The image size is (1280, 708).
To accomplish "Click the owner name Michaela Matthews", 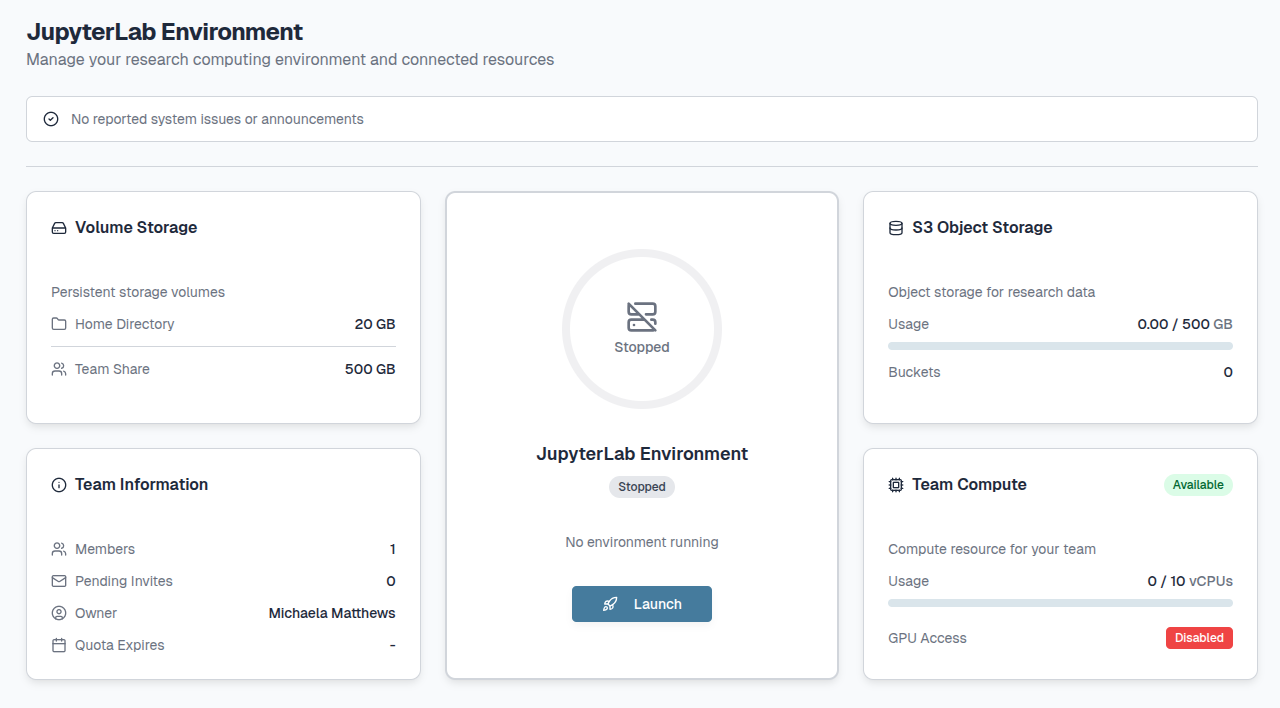I will (x=332, y=613).
